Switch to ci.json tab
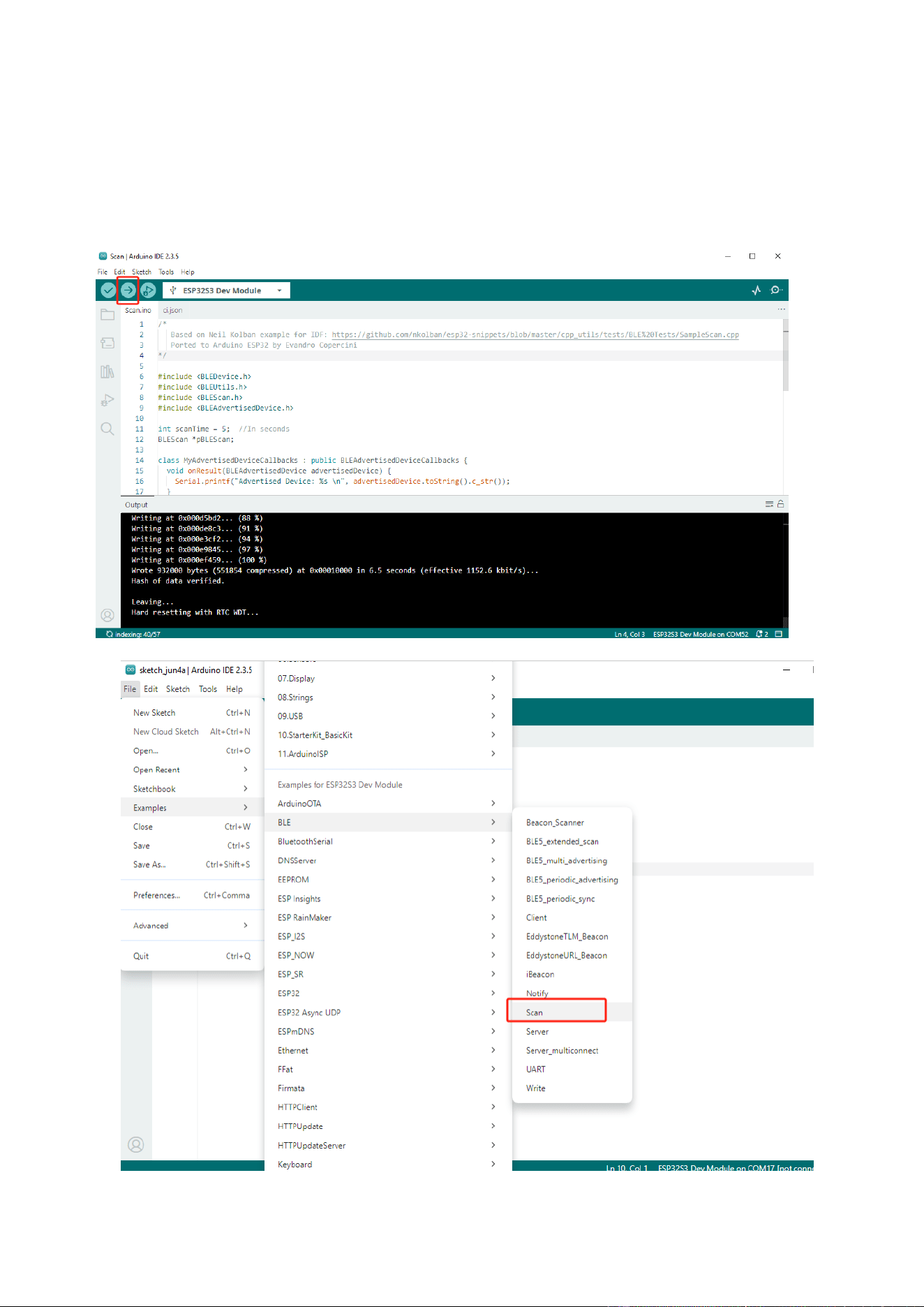924x1307 pixels. click(x=172, y=310)
